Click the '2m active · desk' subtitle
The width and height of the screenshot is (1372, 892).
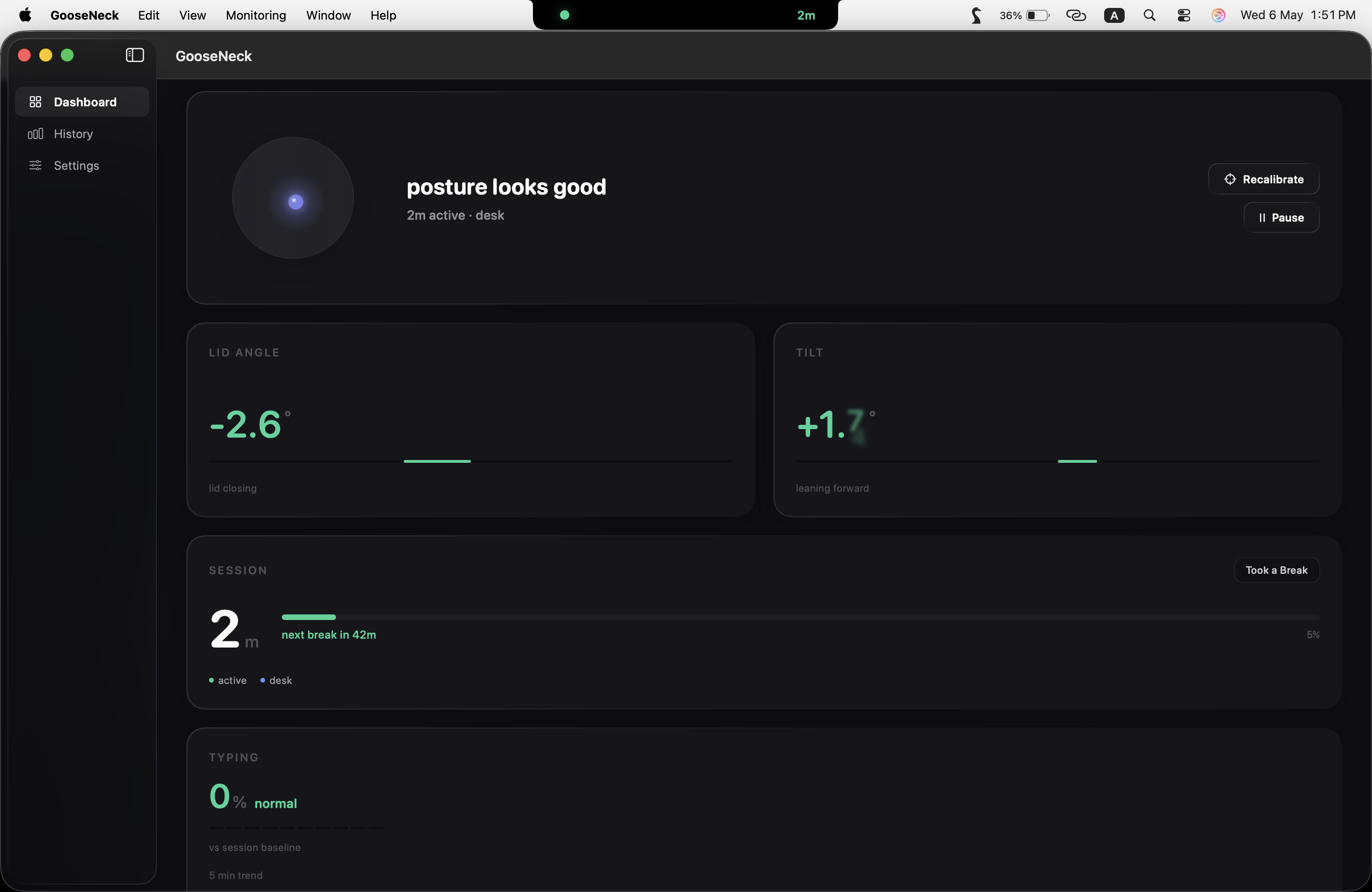point(455,216)
